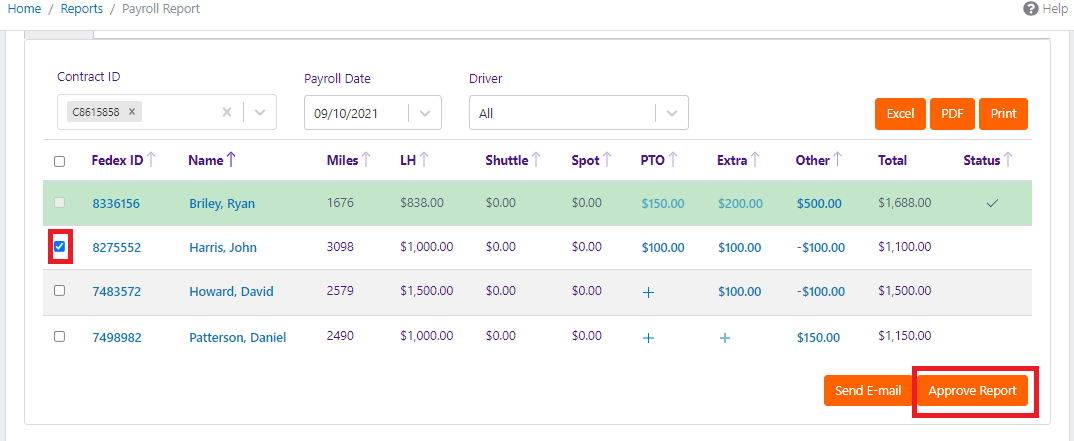Add Extra plus icon for Patterson, Daniel
The image size is (1074, 441).
pyautogui.click(x=725, y=338)
